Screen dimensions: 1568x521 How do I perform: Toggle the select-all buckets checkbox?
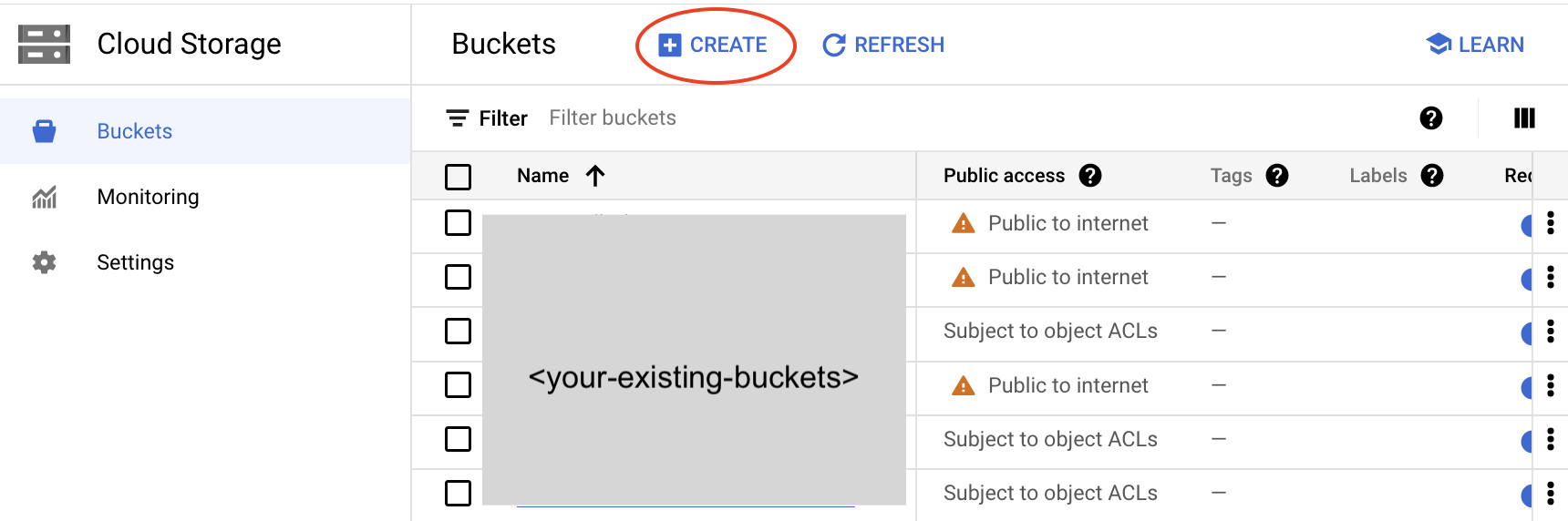pos(458,177)
